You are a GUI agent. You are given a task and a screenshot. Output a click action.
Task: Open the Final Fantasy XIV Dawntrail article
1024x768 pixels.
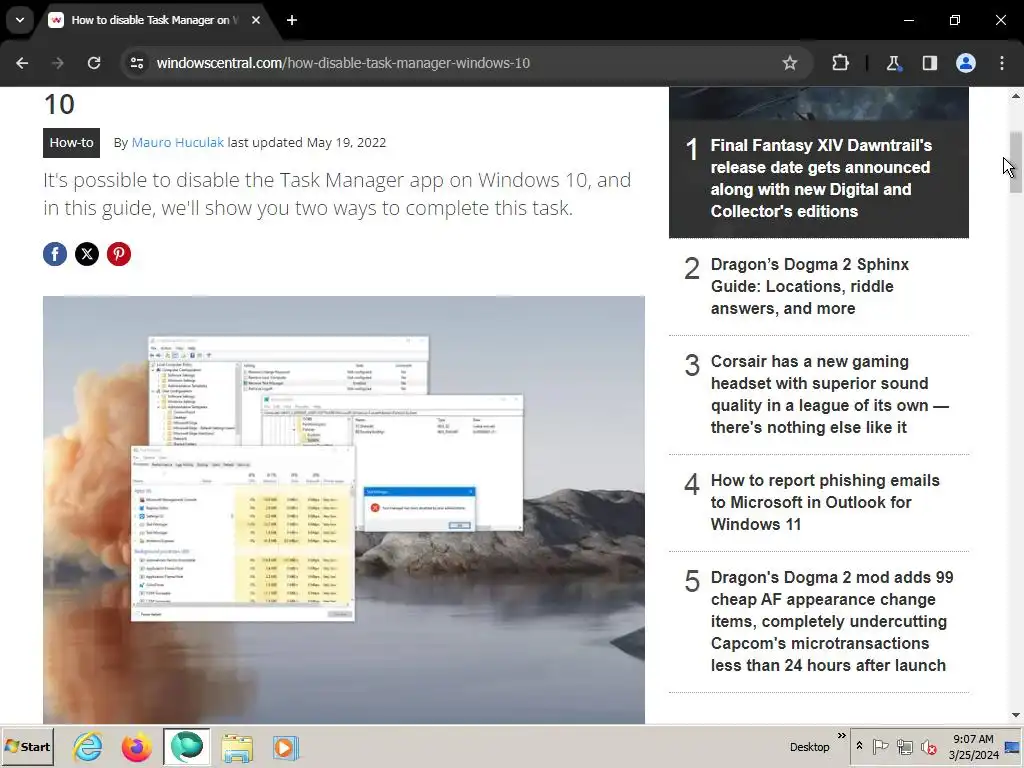tap(821, 178)
